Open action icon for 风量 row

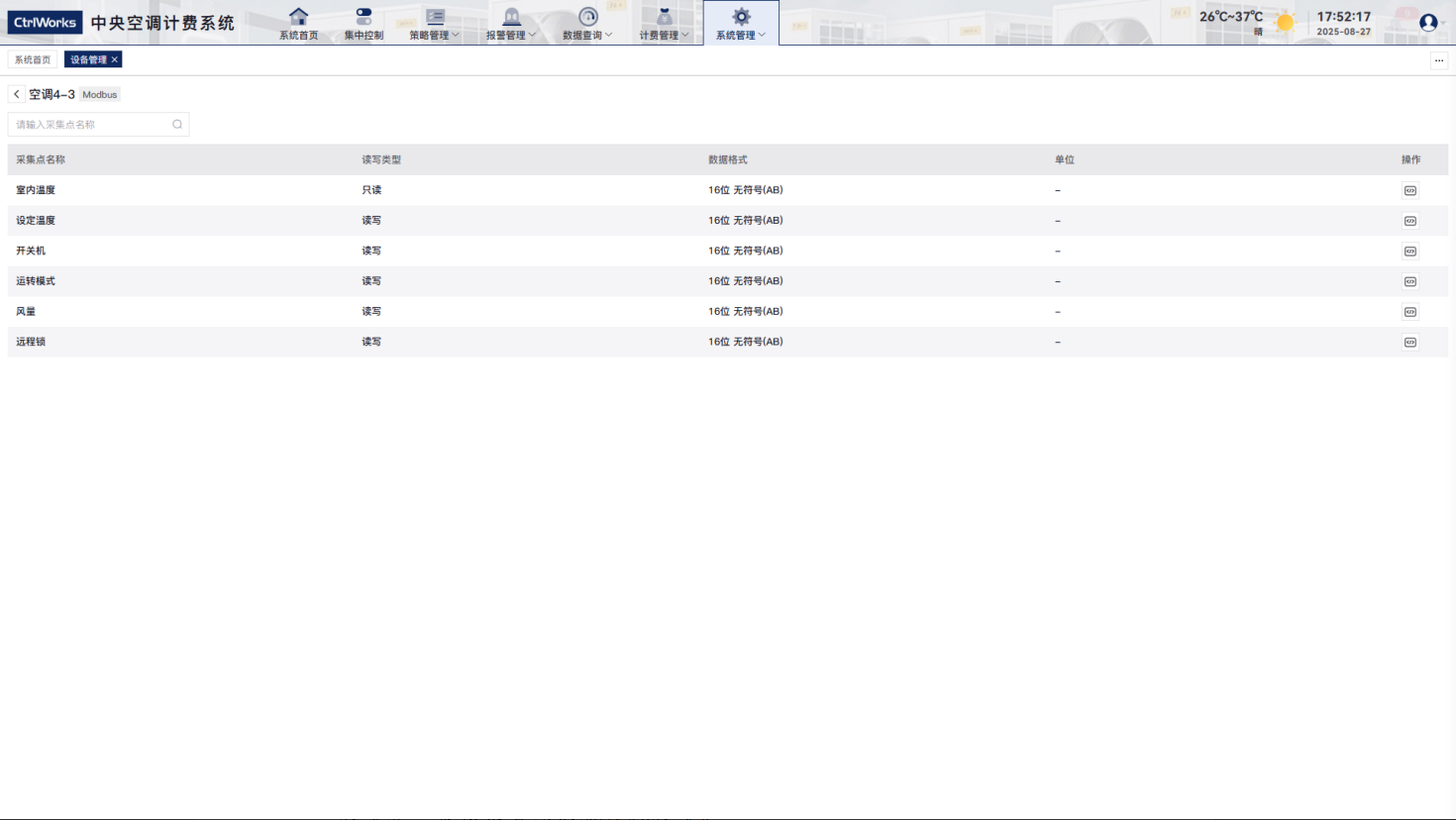point(1409,312)
